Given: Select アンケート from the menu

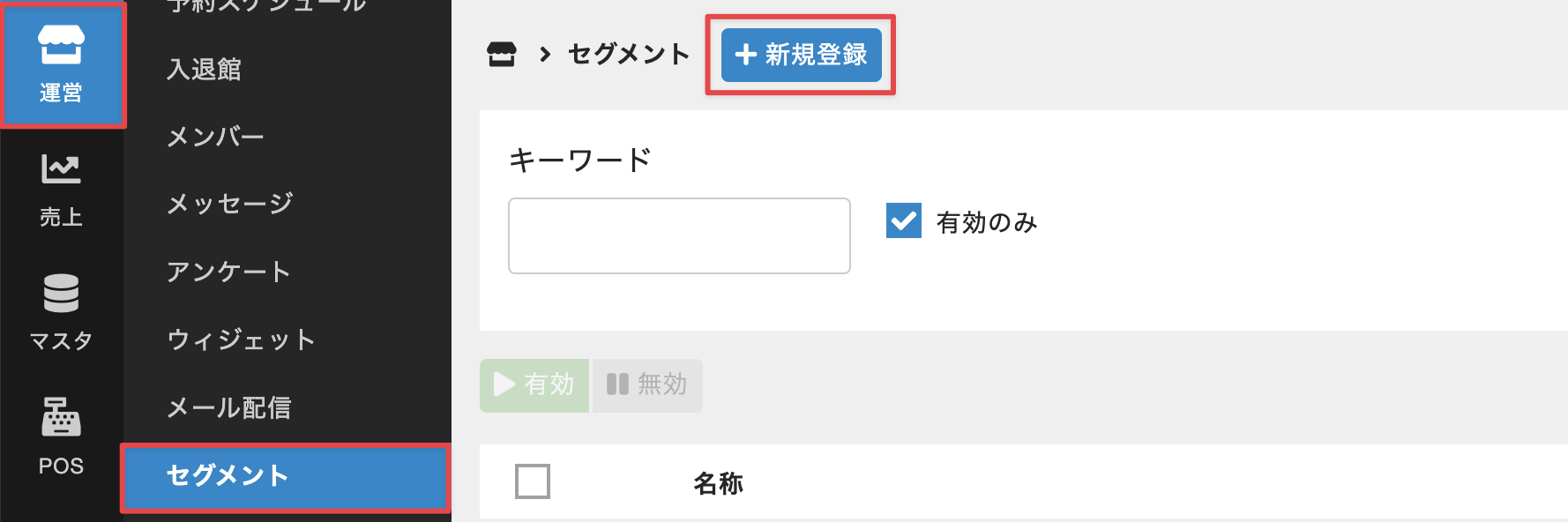Looking at the screenshot, I should pos(228,272).
